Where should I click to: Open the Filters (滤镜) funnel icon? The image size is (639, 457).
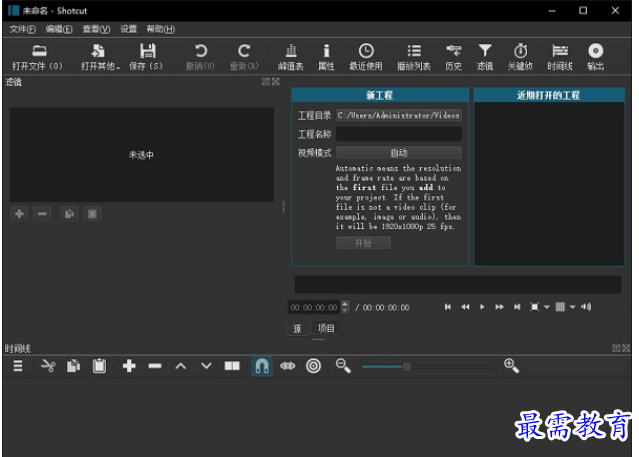click(x=485, y=56)
